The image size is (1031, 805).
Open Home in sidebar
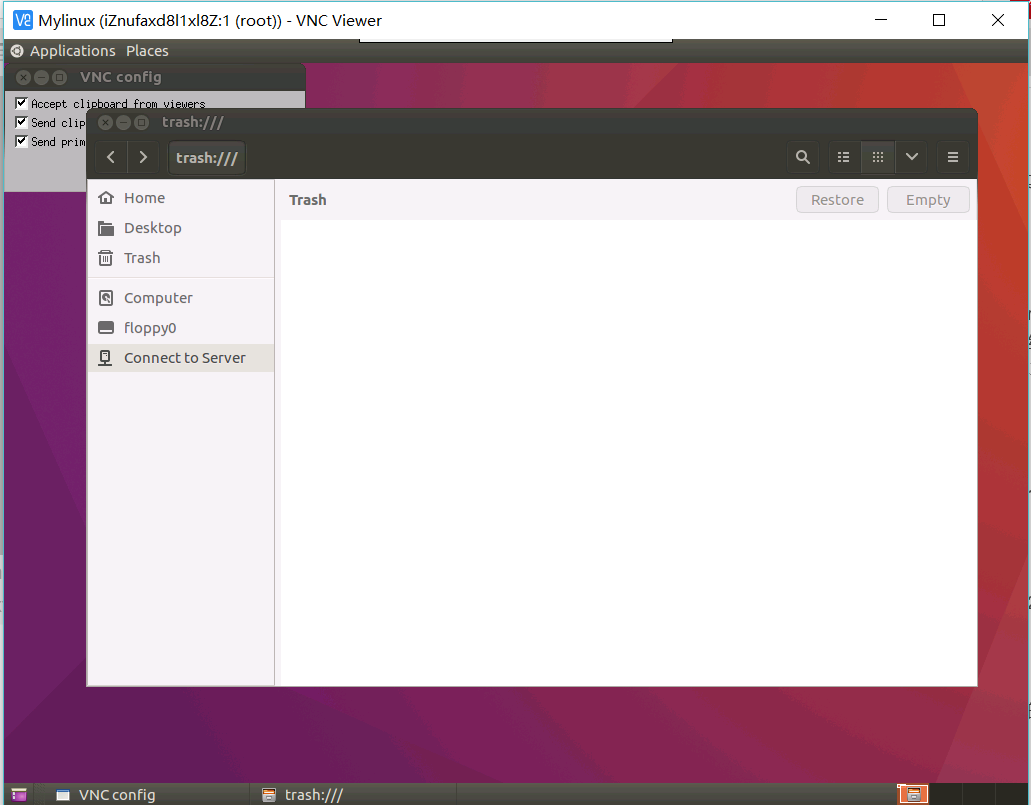[181, 198]
